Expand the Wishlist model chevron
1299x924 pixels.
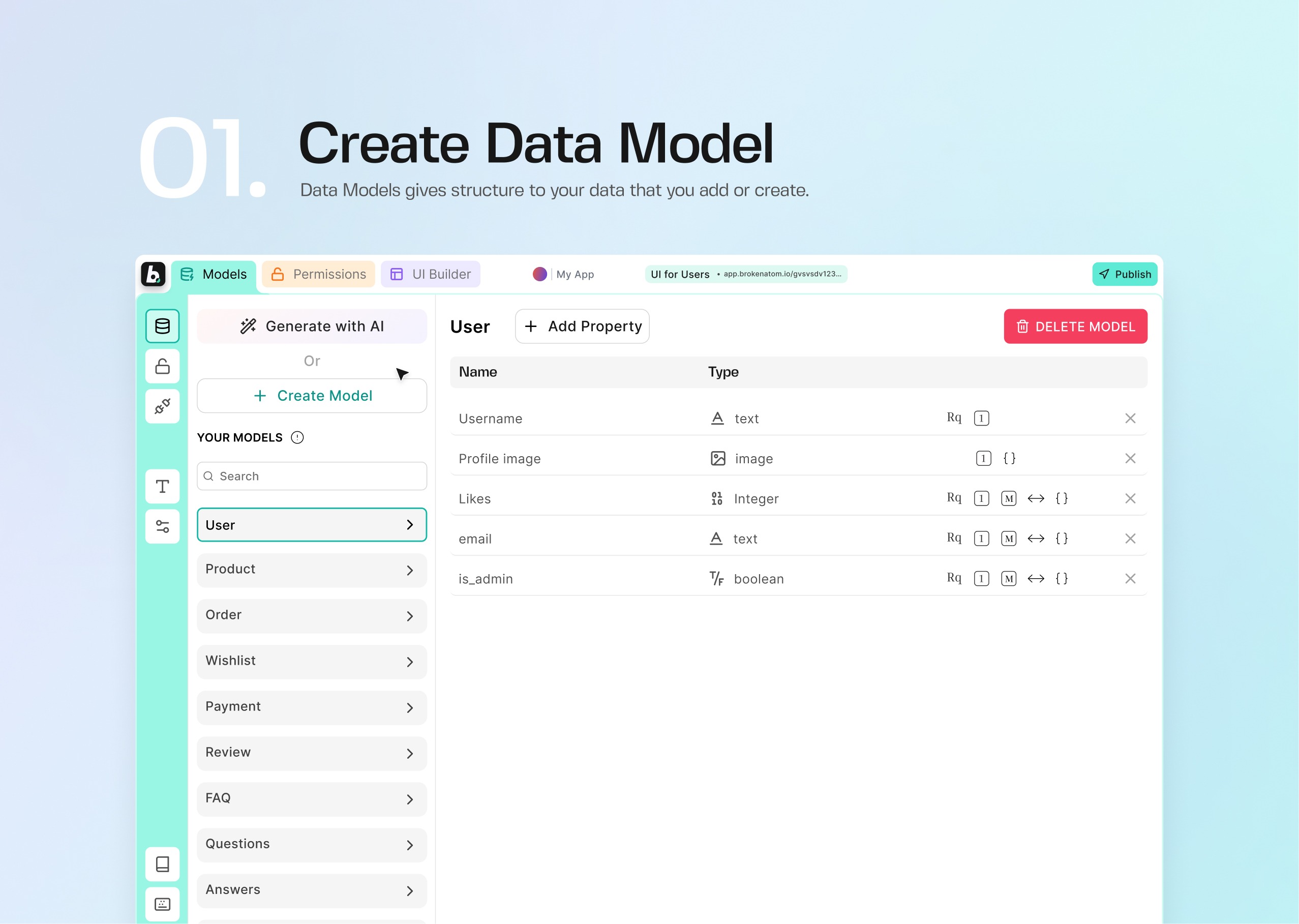[x=409, y=662]
